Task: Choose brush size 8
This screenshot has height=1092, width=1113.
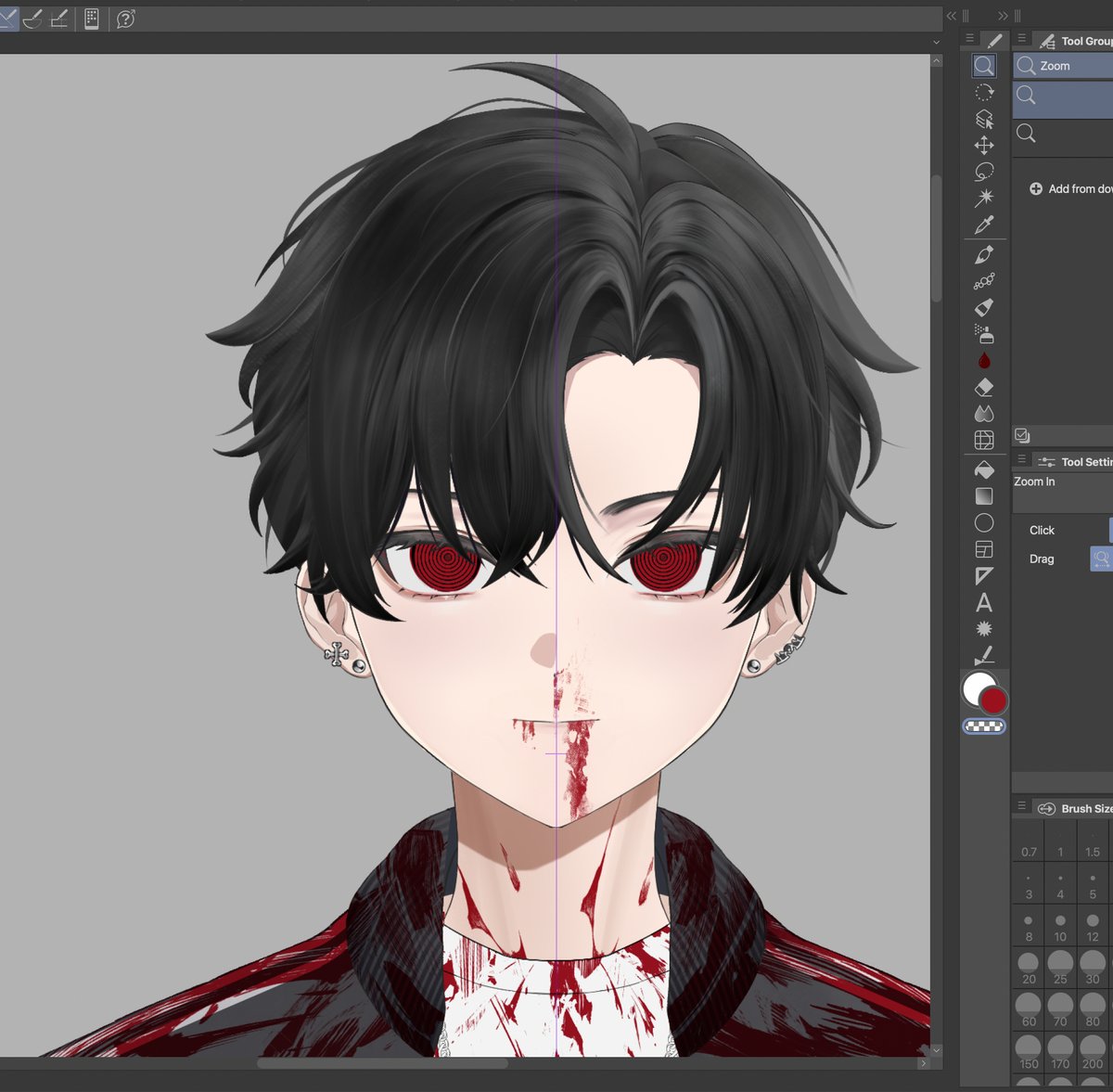Action: coord(1029,927)
